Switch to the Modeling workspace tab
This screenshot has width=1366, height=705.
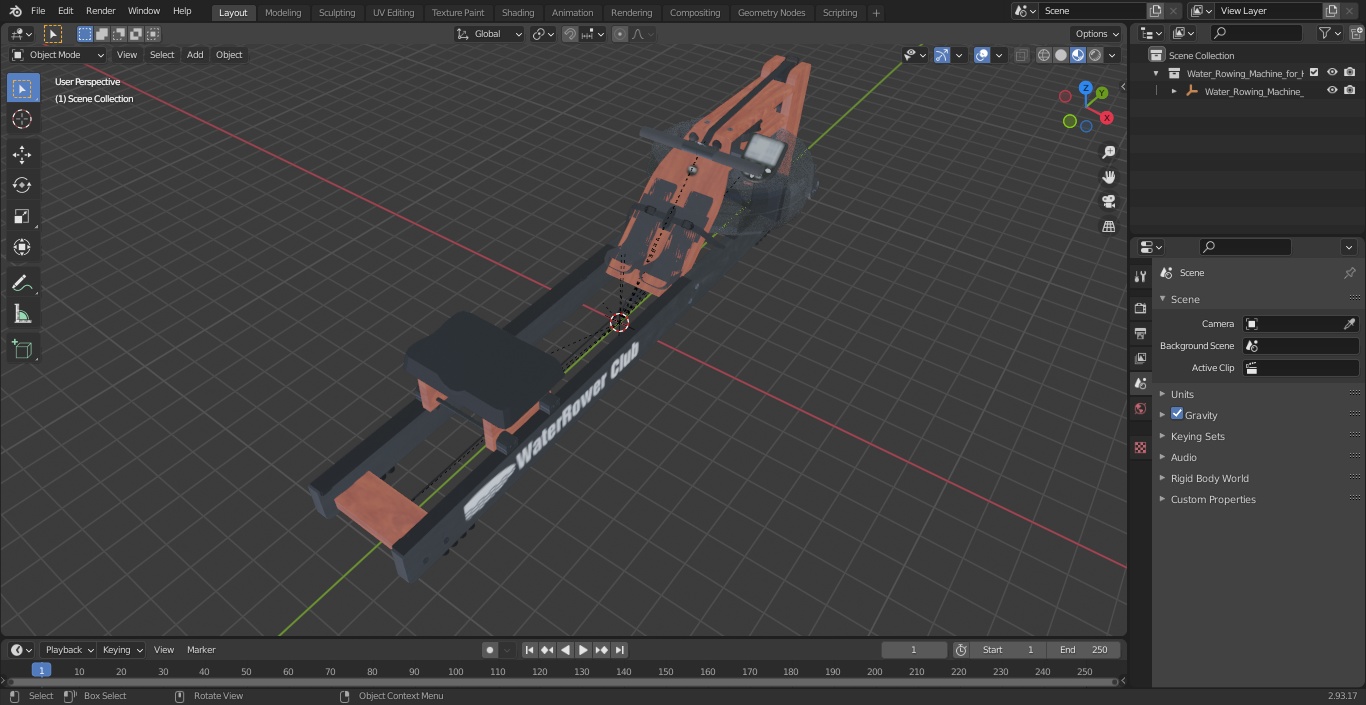click(x=283, y=12)
